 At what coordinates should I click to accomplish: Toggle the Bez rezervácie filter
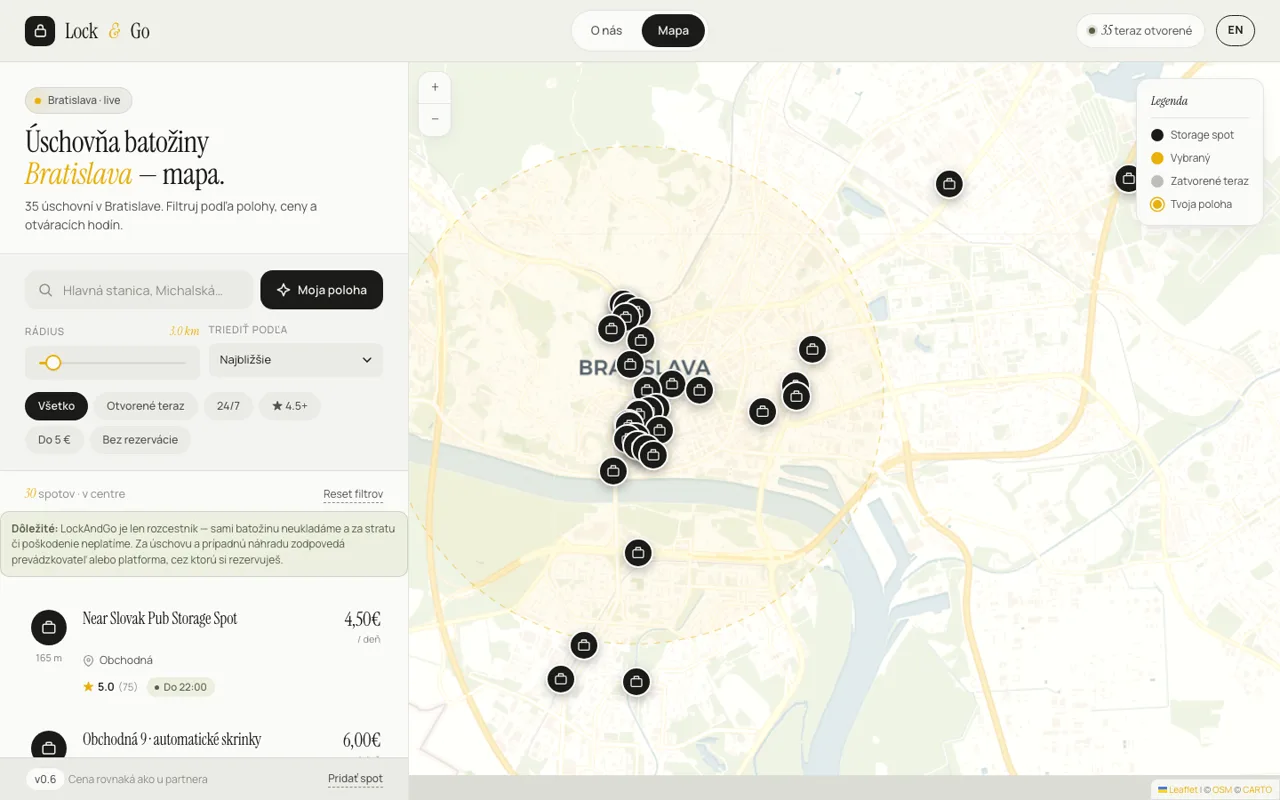[140, 440]
